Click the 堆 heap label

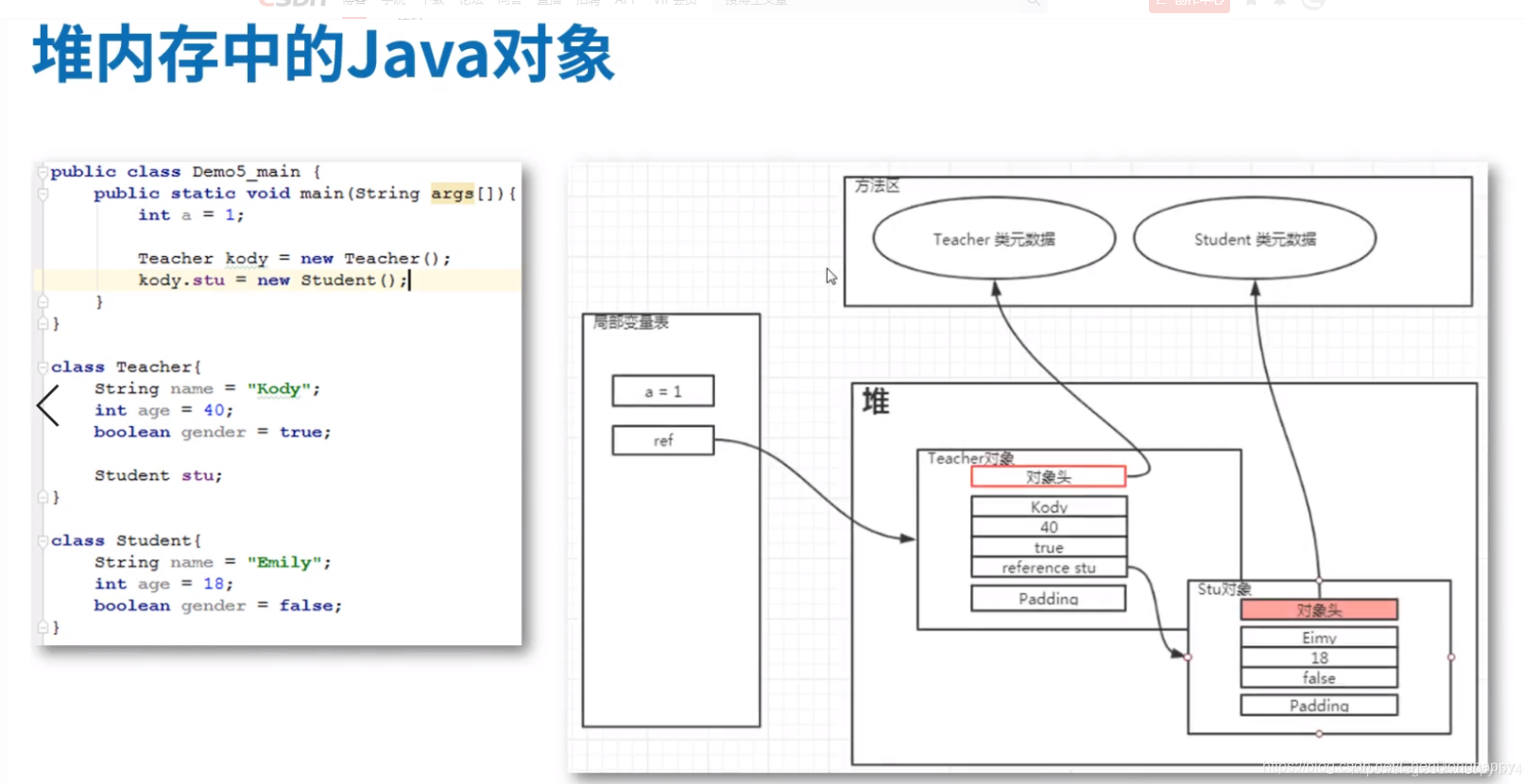(876, 402)
